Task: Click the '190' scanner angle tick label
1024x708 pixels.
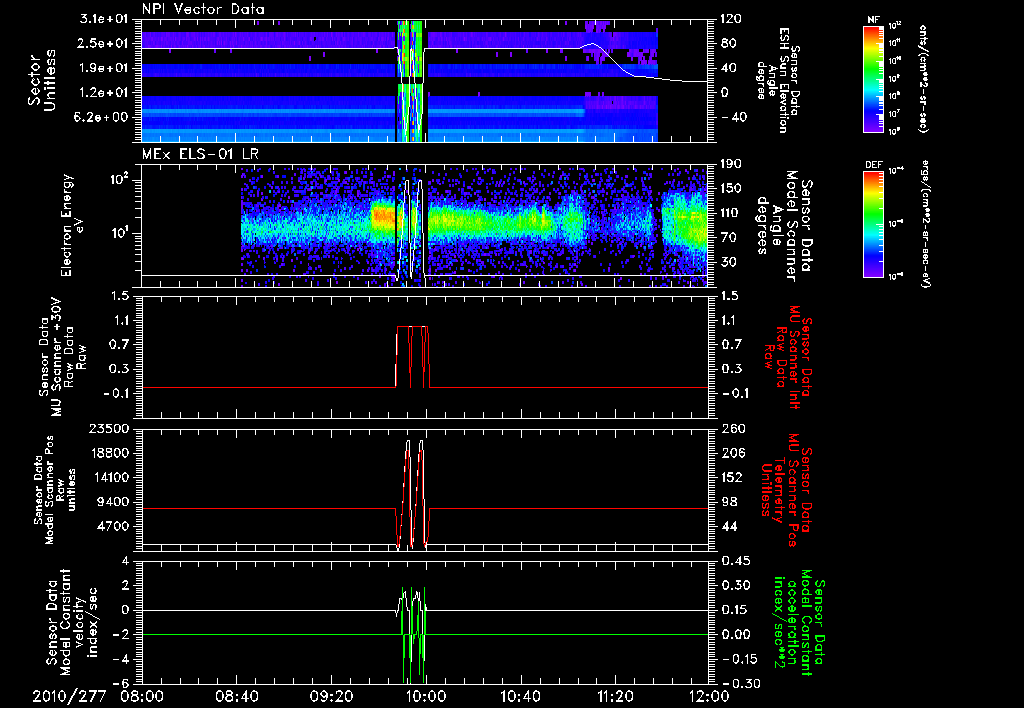Action: coord(731,165)
